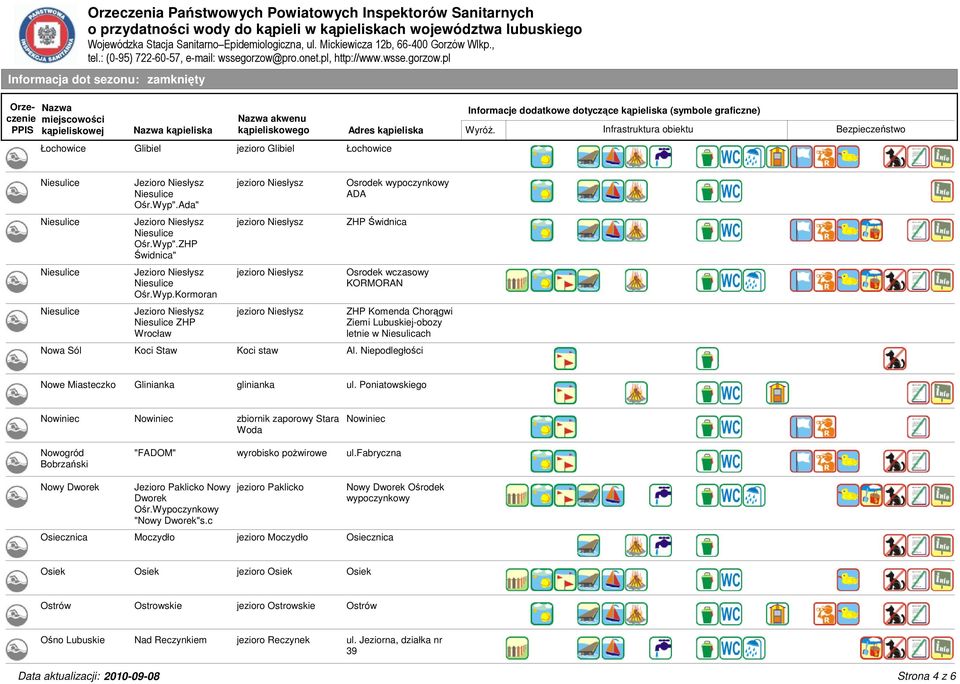Click the campfire icon in ZHP Świdnica row
The height and width of the screenshot is (684, 960).
point(636,230)
